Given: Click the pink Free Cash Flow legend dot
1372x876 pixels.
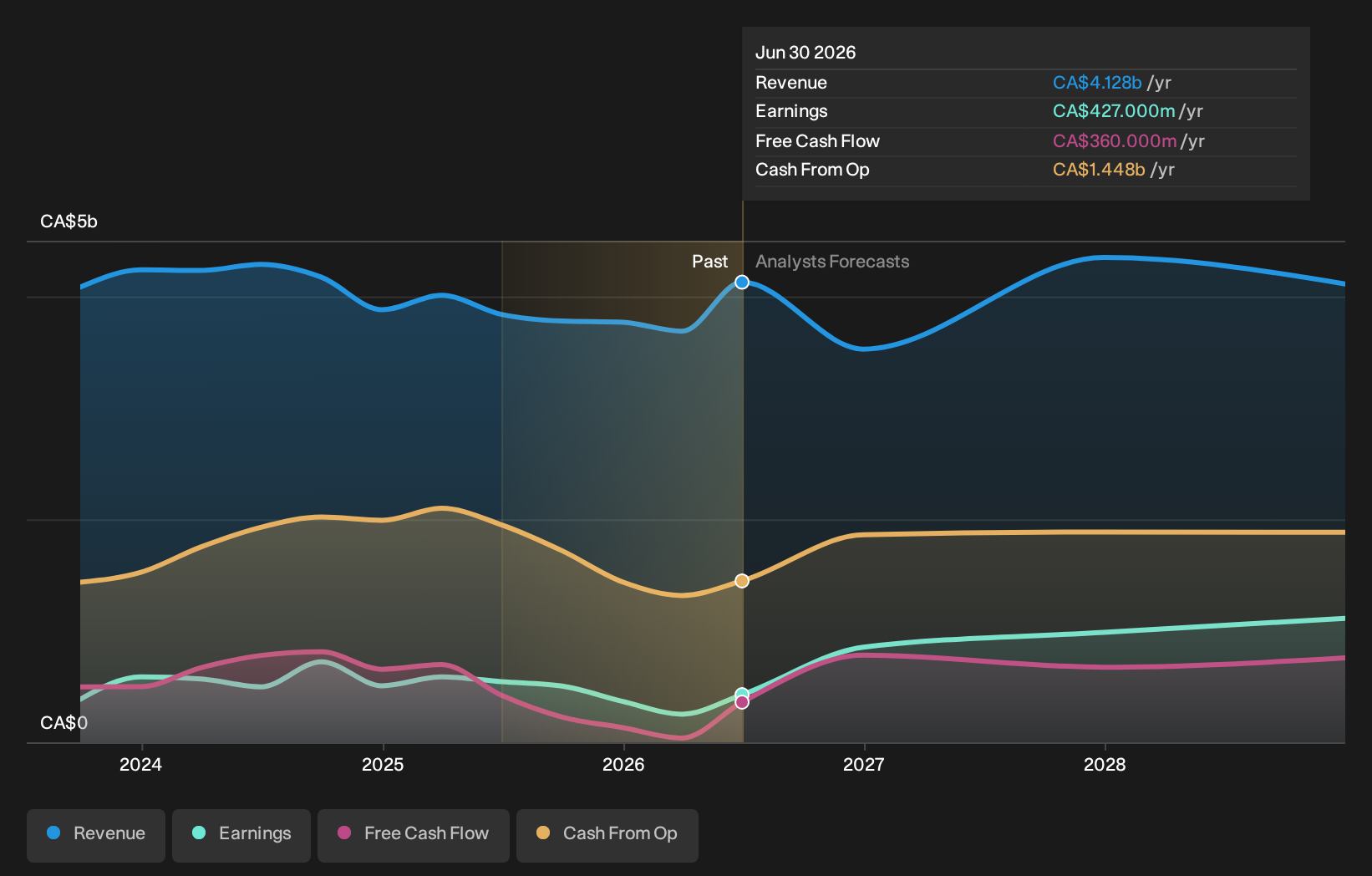Looking at the screenshot, I should pyautogui.click(x=344, y=833).
